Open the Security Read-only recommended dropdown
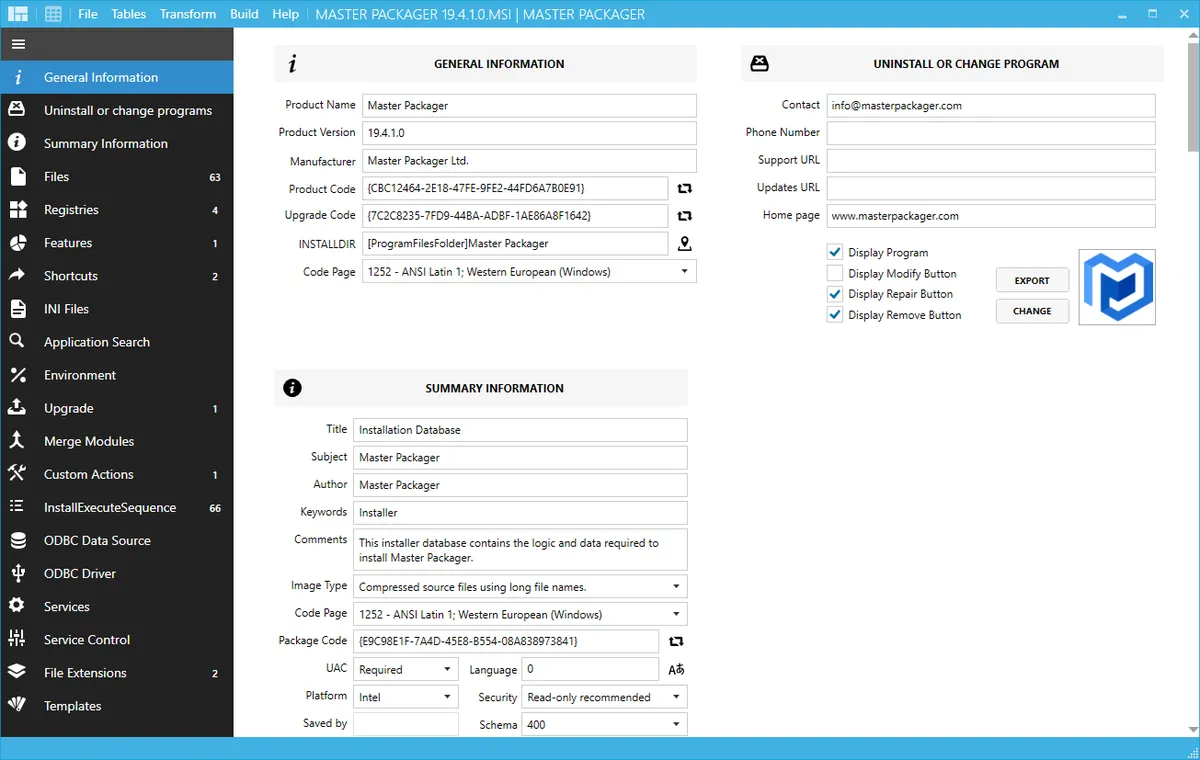This screenshot has width=1200, height=760. click(x=605, y=697)
